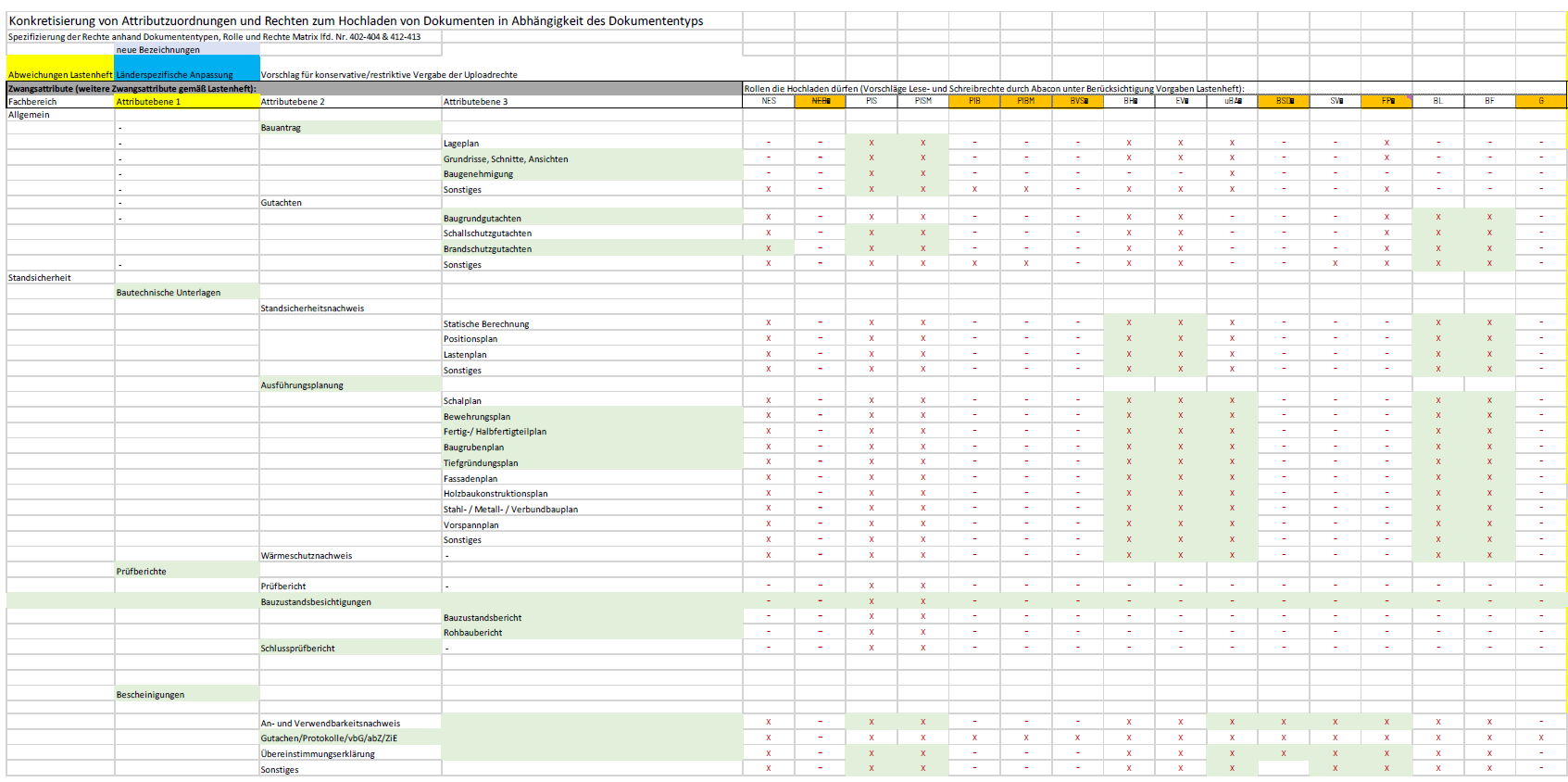This screenshot has width=1568, height=782.
Task: Click the orange 'PIB' role header
Action: pyautogui.click(x=974, y=101)
